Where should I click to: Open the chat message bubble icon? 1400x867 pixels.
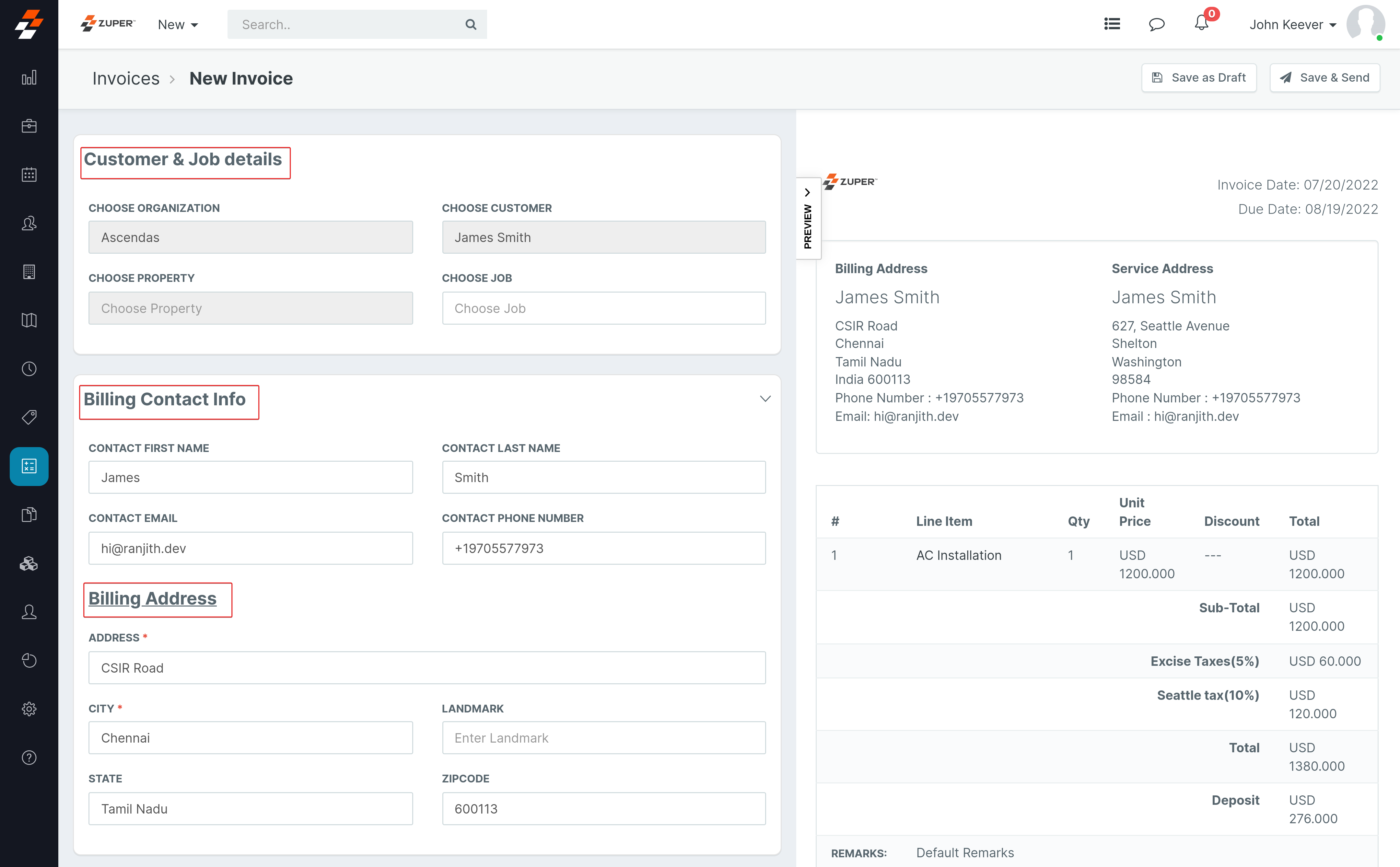[1156, 24]
